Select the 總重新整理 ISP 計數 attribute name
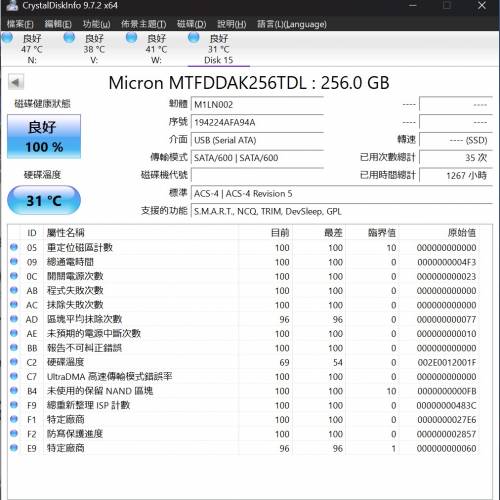 point(88,405)
